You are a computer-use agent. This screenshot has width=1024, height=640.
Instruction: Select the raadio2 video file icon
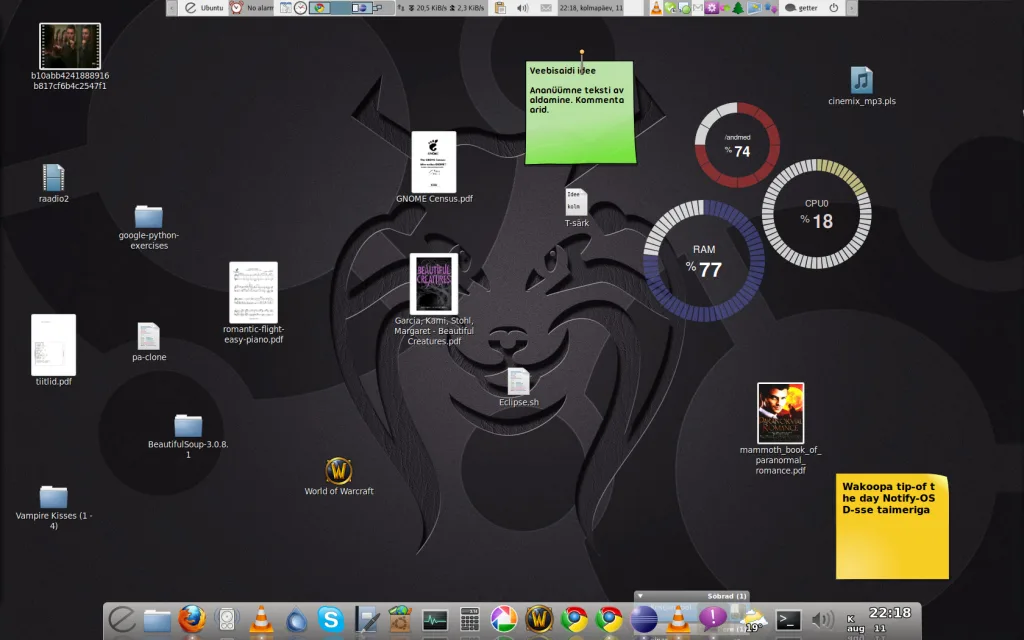coord(54,178)
